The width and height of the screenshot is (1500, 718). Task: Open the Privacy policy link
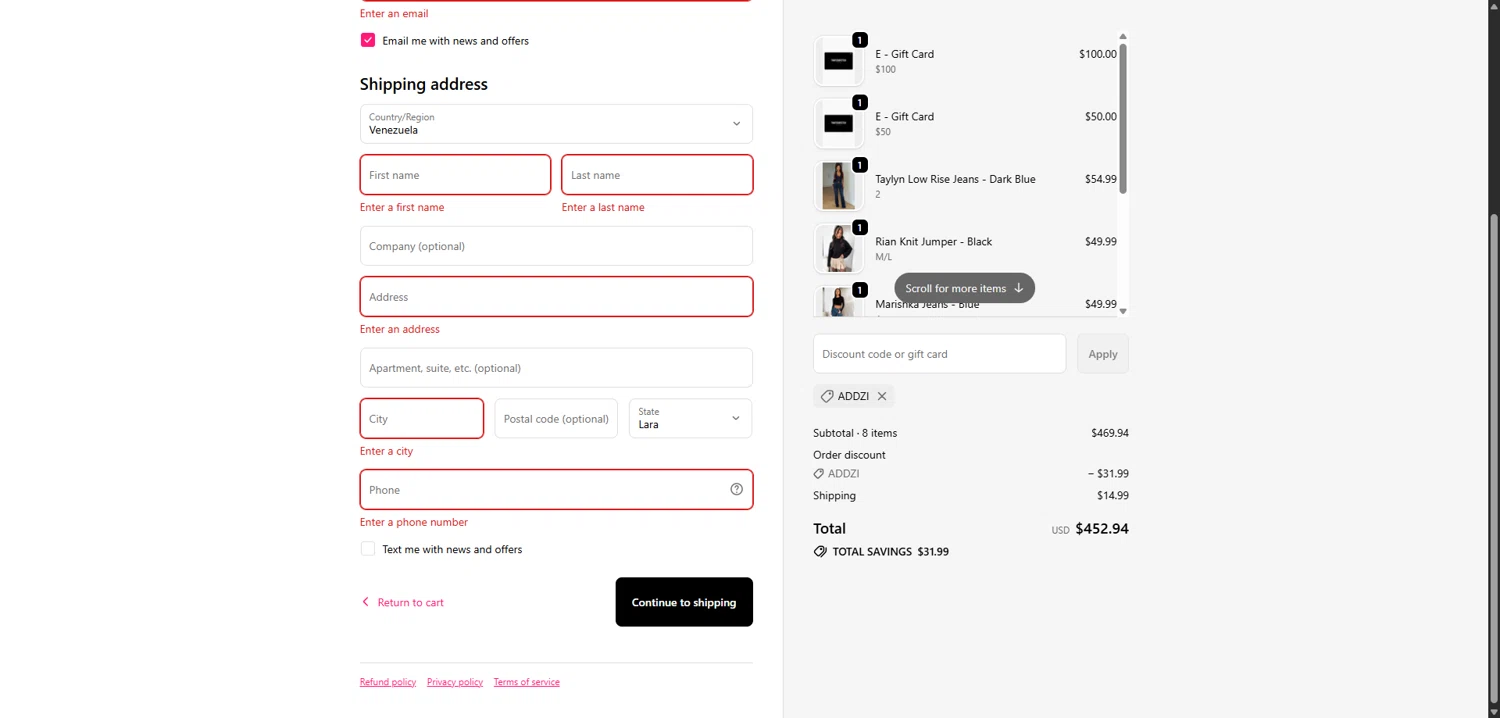click(455, 682)
